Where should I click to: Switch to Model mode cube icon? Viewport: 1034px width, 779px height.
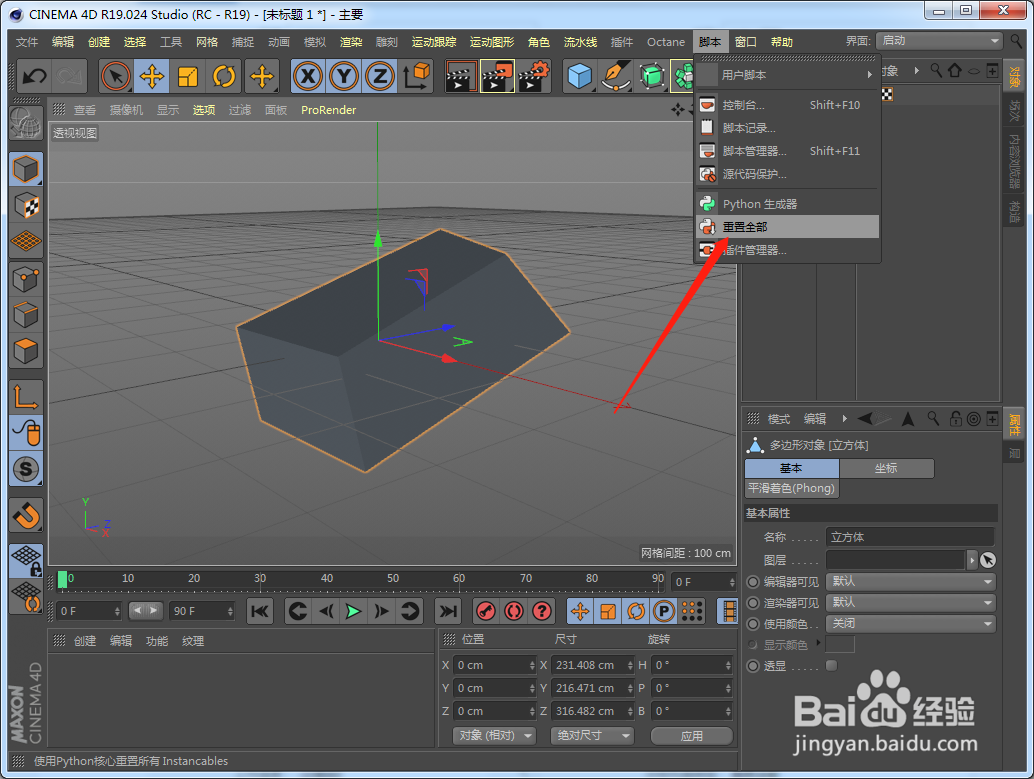click(26, 170)
